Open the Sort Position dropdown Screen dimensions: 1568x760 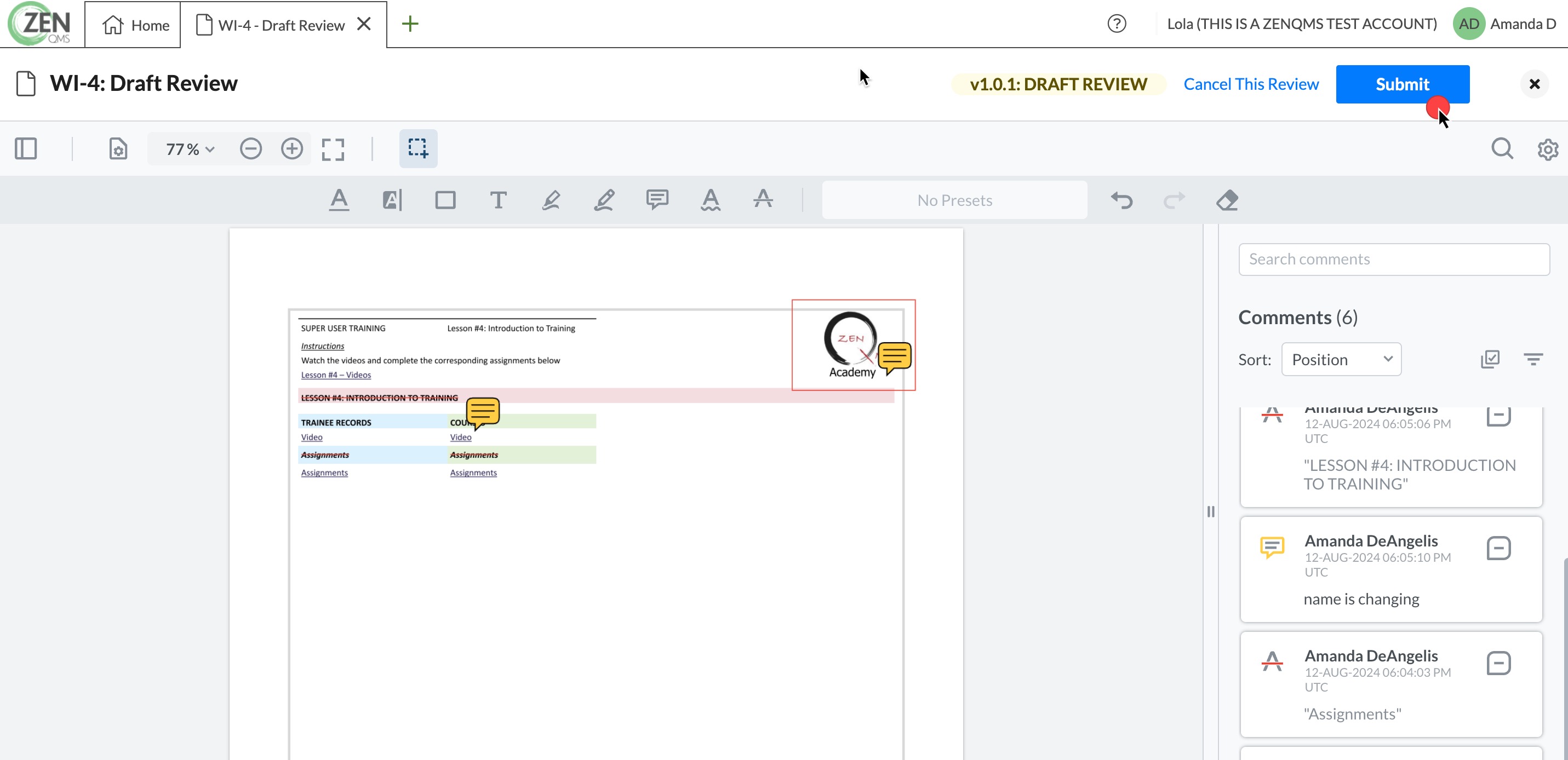[1341, 359]
